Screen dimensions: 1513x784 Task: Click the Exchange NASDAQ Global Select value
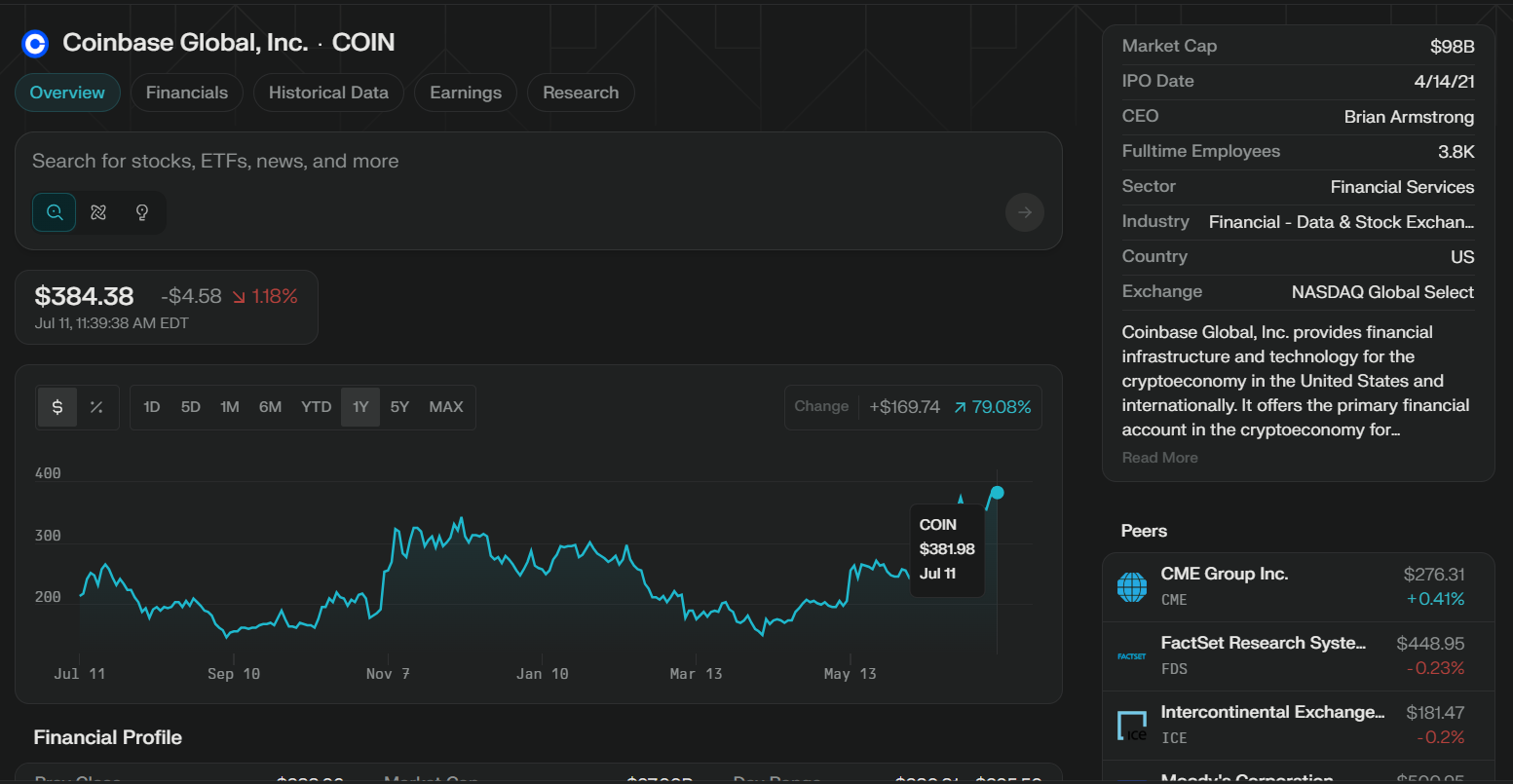click(1382, 292)
